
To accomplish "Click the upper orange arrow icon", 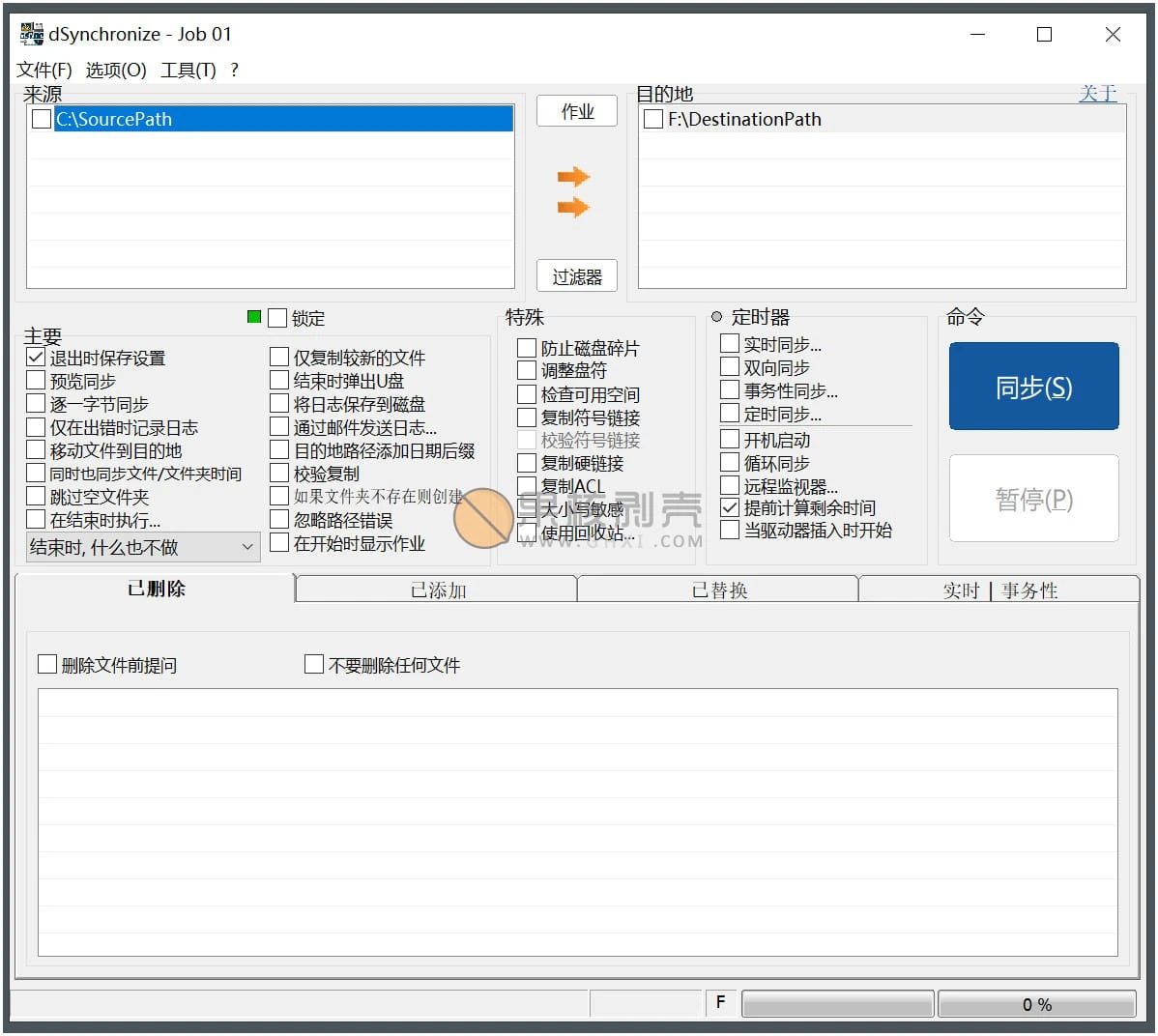I will 573,177.
